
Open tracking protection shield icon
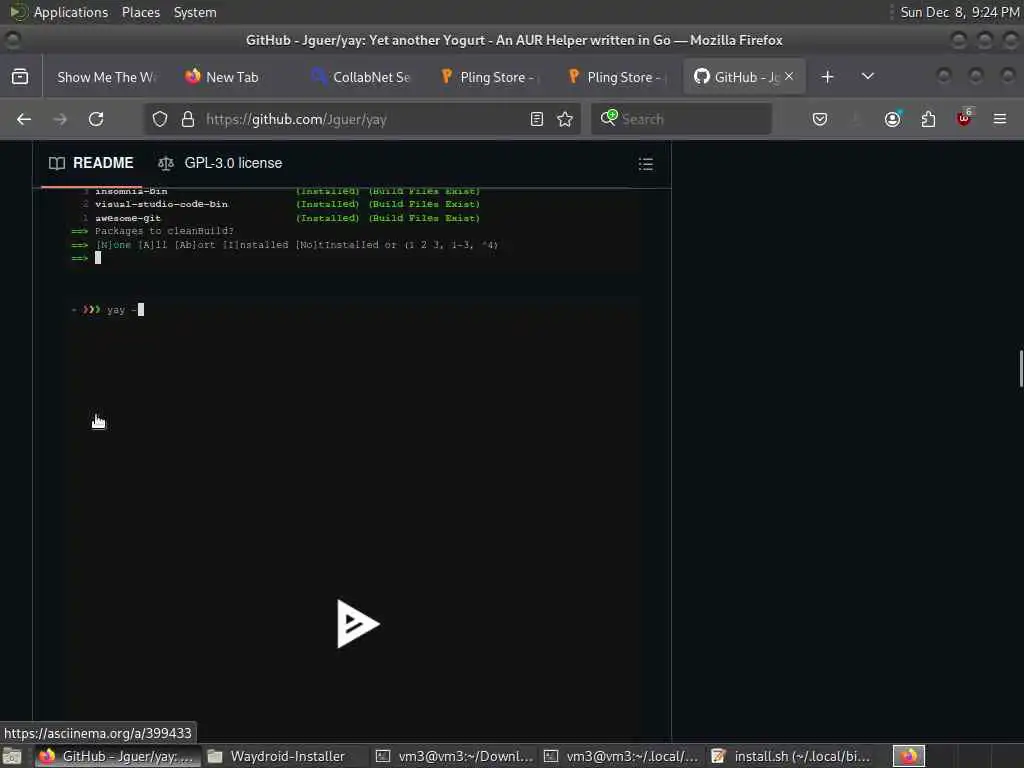click(160, 119)
